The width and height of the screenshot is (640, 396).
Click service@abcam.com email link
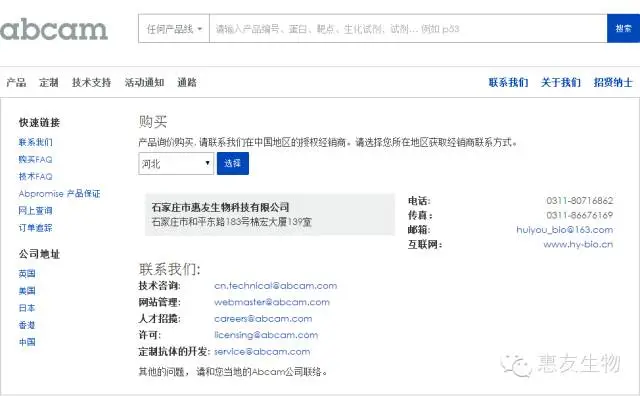point(262,352)
